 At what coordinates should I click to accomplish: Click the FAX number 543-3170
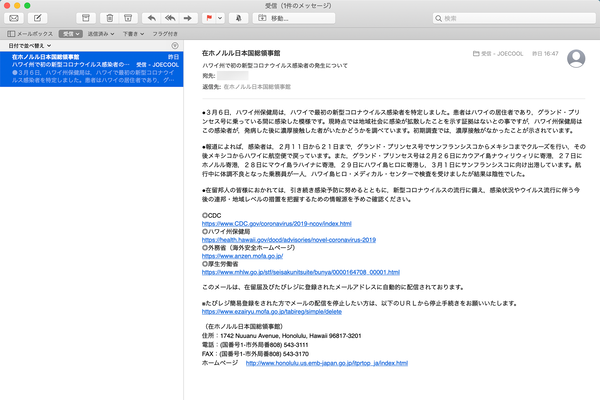[296, 354]
